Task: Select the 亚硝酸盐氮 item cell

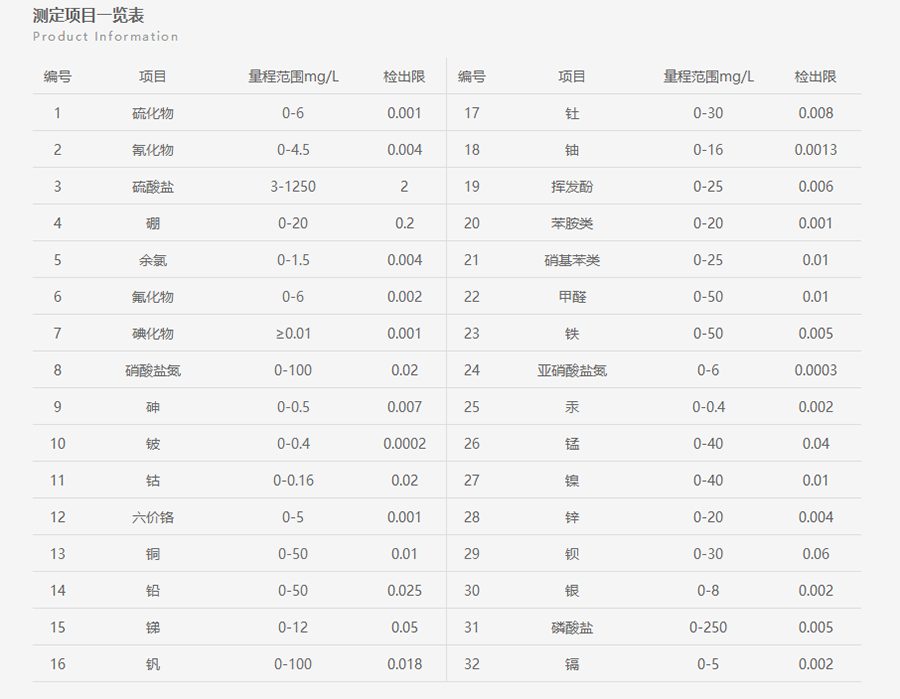Action: 572,370
